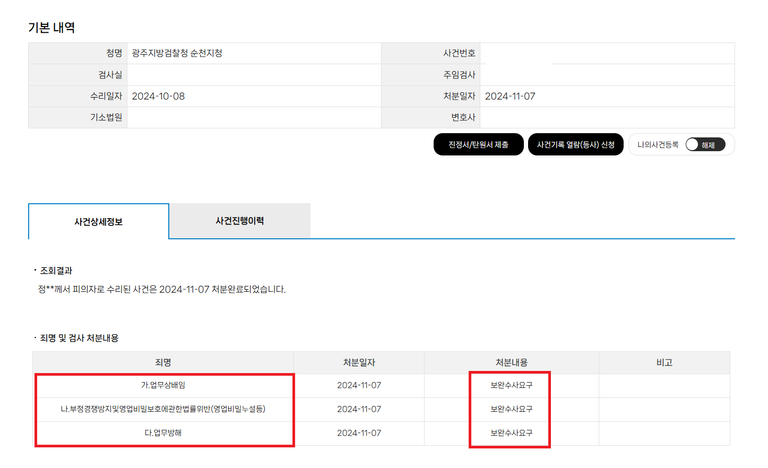Select the 수리일자 value 2024-10-08
This screenshot has height=468, width=768.
158,96
